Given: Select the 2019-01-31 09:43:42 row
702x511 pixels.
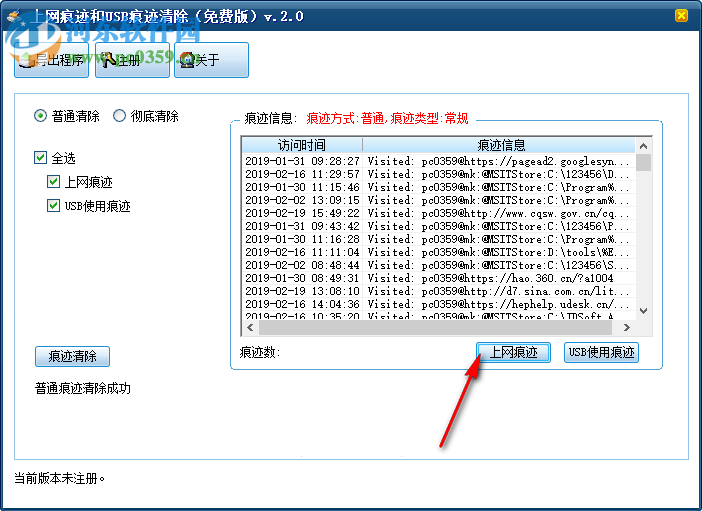Looking at the screenshot, I should click(438, 226).
